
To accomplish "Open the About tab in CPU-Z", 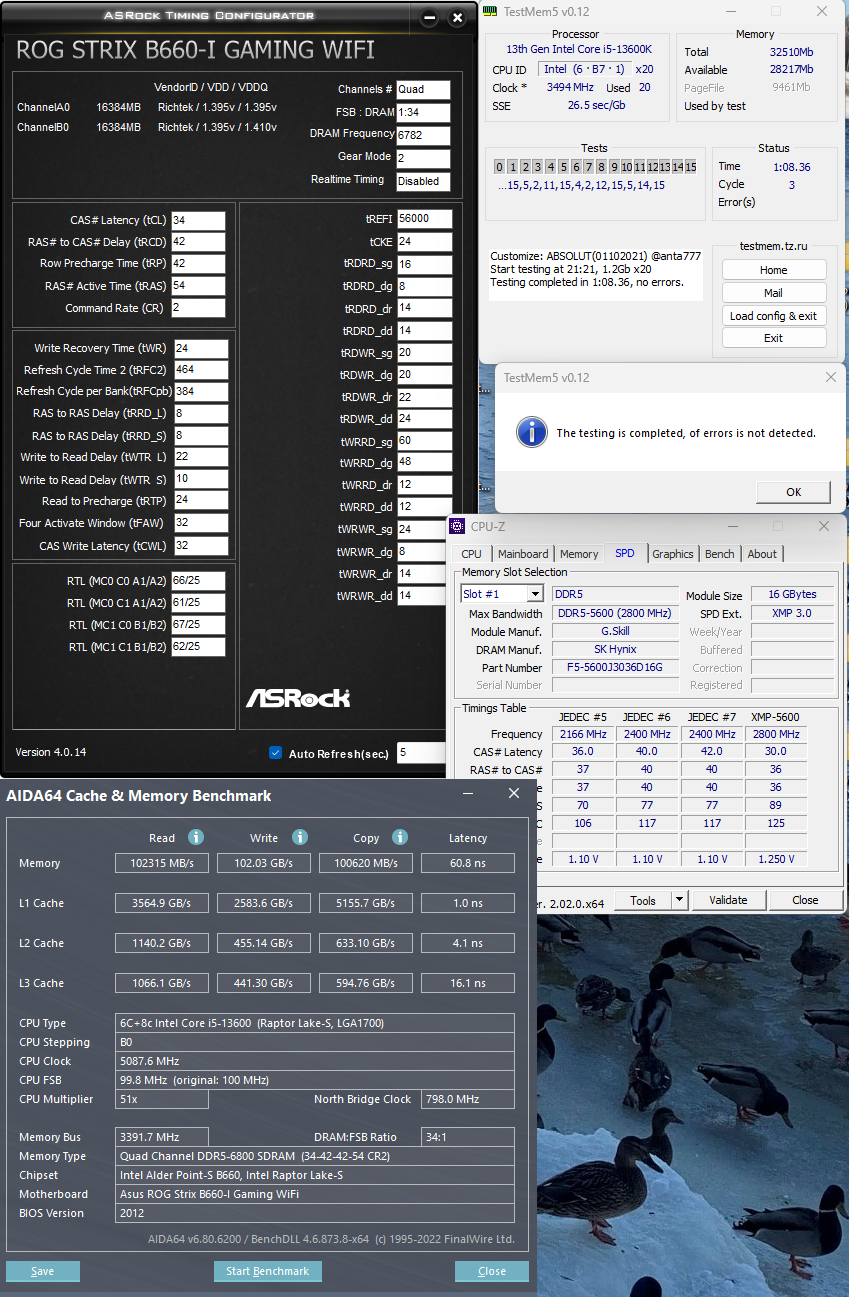I will 762,554.
